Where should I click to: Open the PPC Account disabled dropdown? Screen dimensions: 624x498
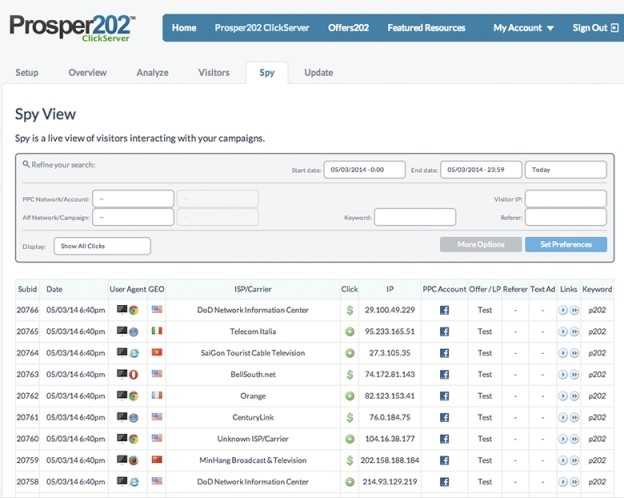[x=217, y=199]
